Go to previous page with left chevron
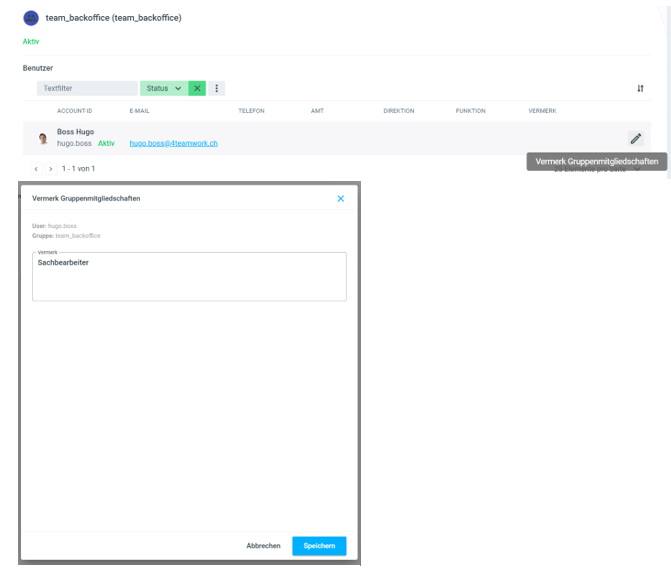This screenshot has width=671, height=571. [x=37, y=169]
